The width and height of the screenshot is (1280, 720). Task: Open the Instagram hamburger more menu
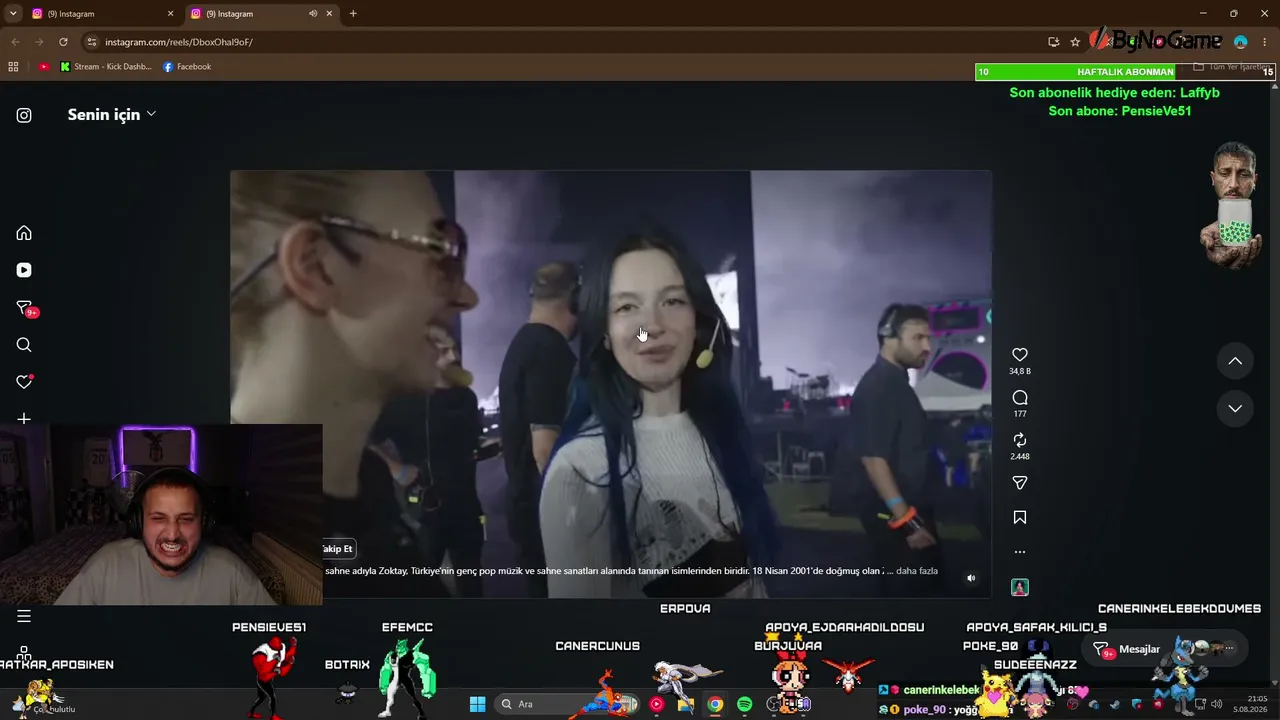pos(24,616)
